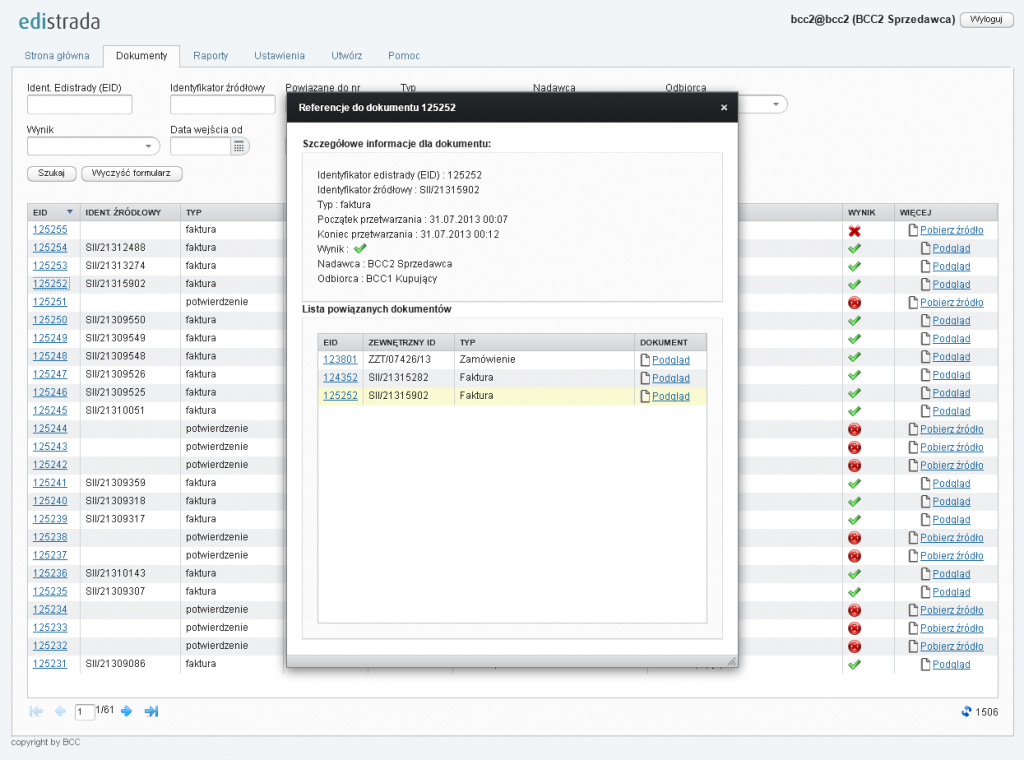The height and width of the screenshot is (760, 1024).
Task: Click Wyczyść formularz to clear the form
Action: tap(131, 173)
